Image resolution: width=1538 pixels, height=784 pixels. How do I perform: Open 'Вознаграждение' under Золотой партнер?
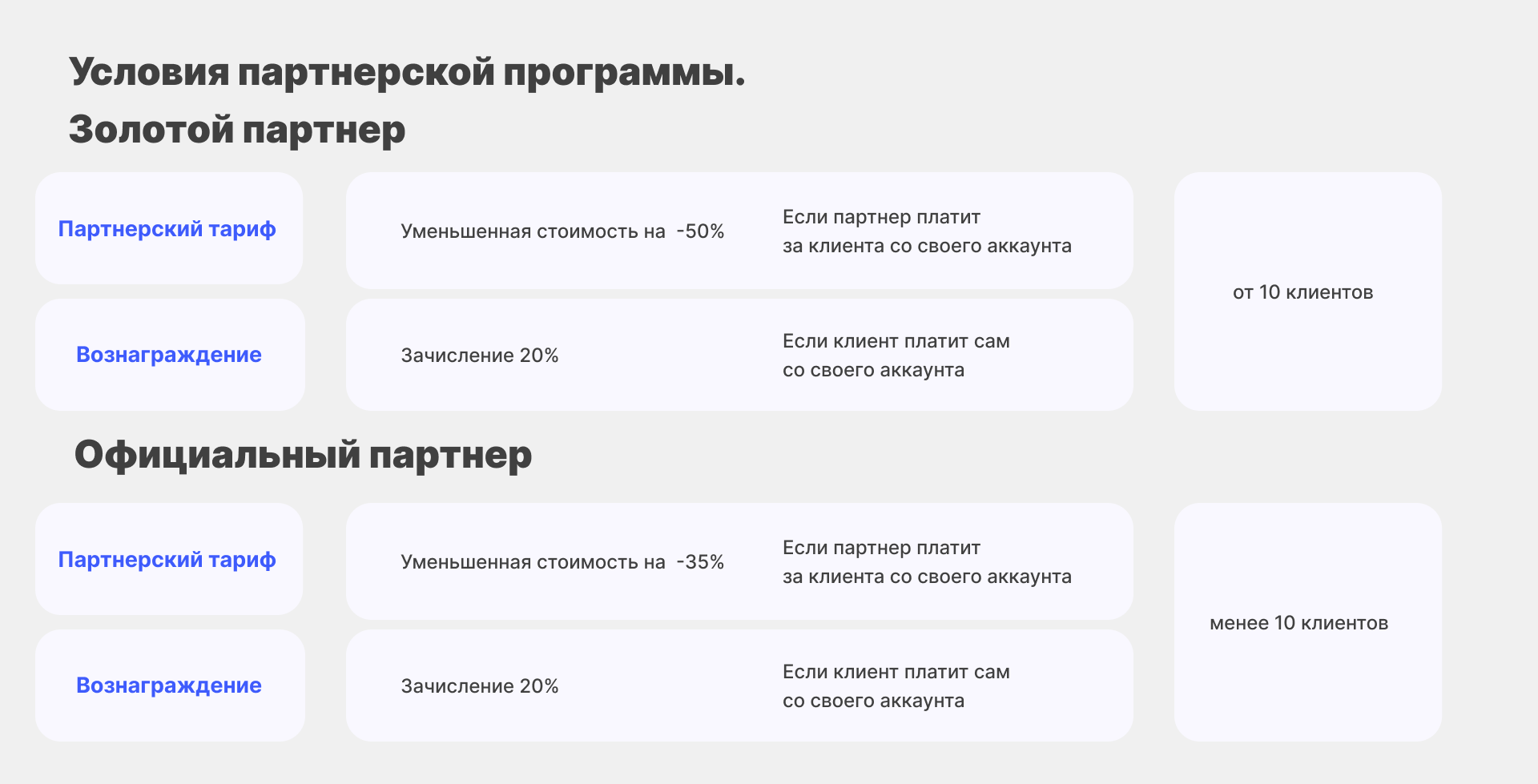coord(169,355)
